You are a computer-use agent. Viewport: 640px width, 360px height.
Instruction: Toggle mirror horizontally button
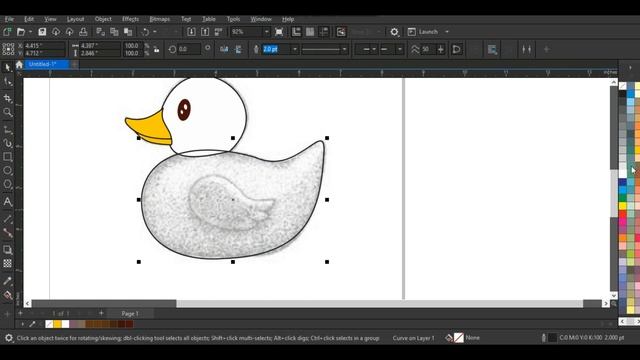click(224, 49)
